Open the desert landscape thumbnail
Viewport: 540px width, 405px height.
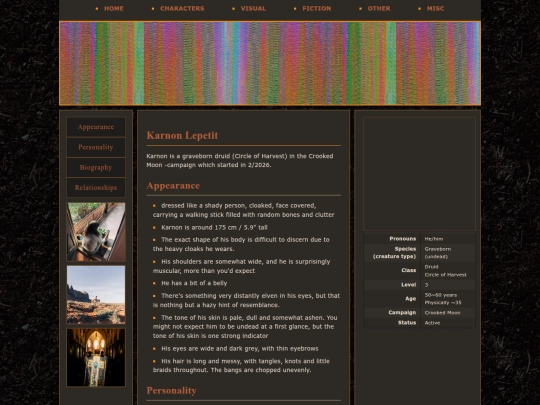(x=96, y=295)
